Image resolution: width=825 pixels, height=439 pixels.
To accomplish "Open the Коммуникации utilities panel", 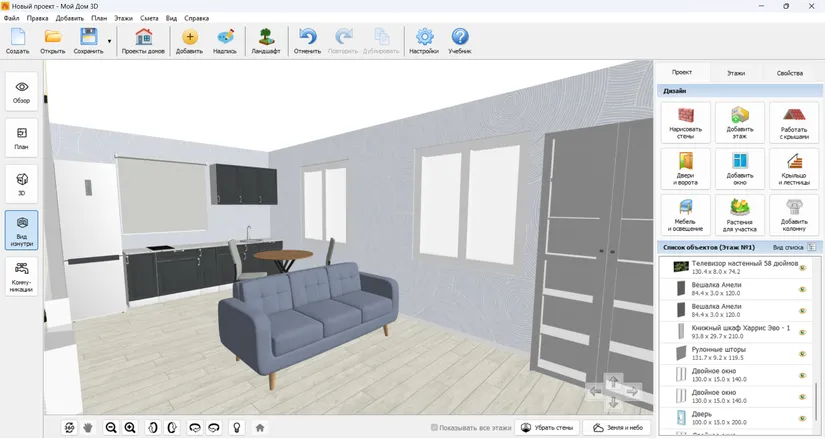I will [x=22, y=276].
